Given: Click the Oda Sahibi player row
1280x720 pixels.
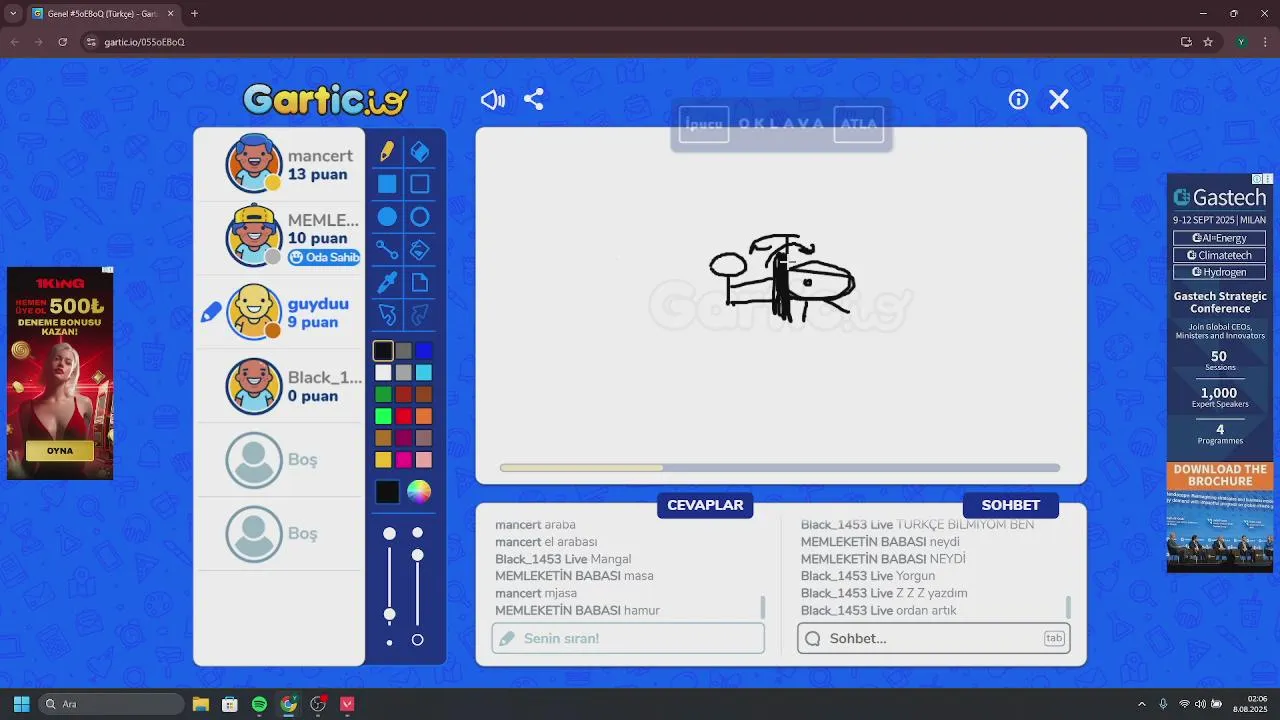Looking at the screenshot, I should [279, 238].
